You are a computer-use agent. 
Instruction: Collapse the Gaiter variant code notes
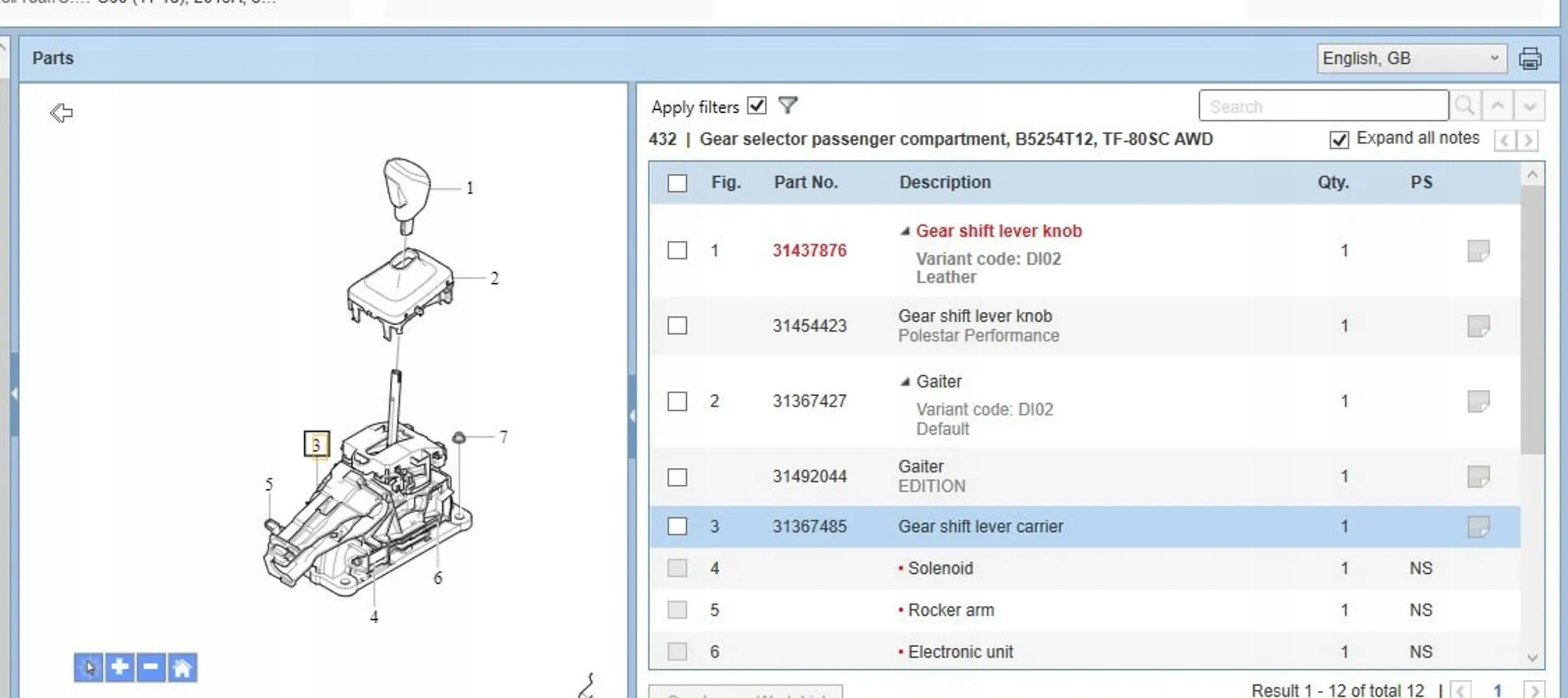pyautogui.click(x=904, y=382)
